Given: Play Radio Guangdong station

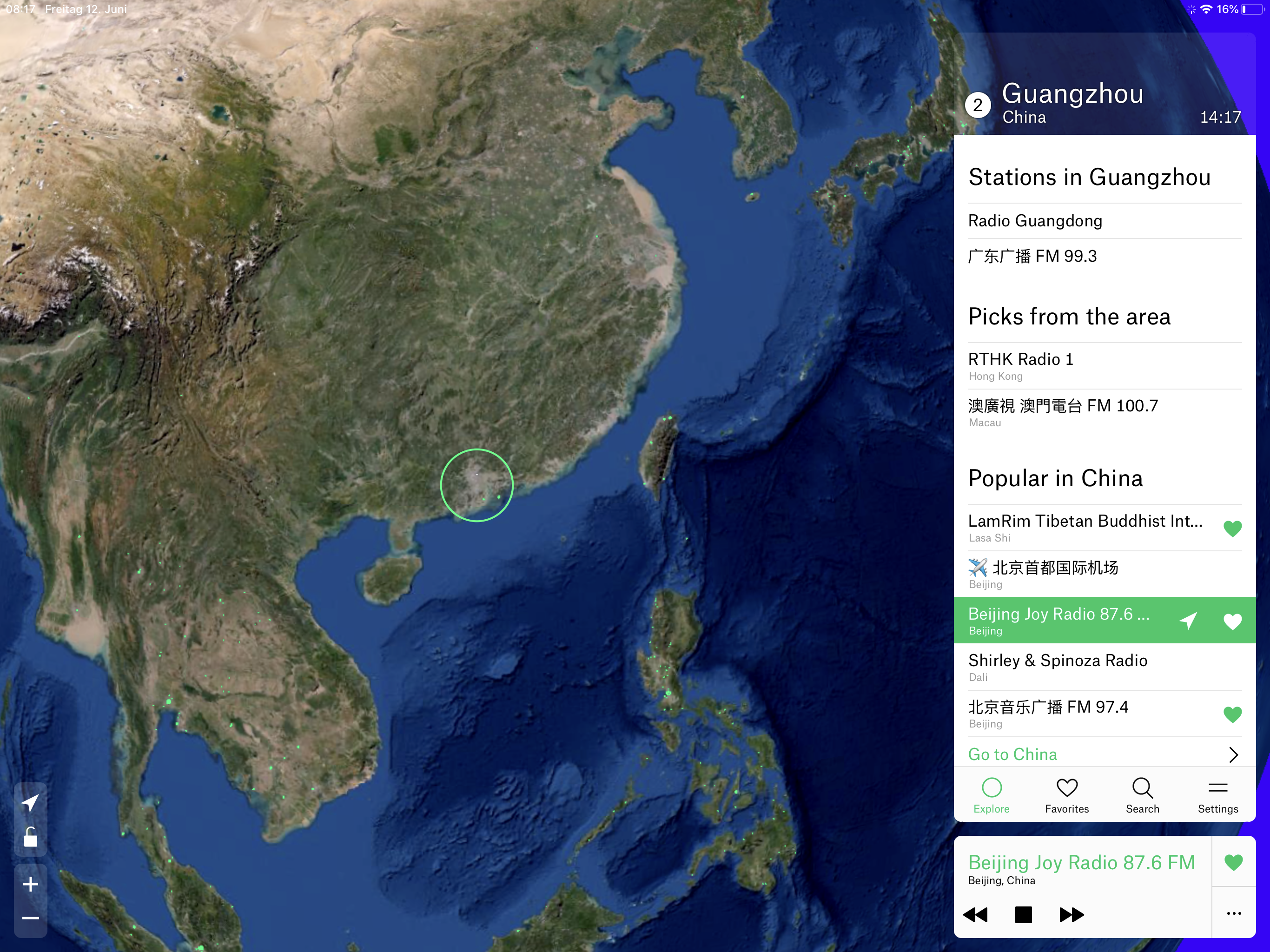Looking at the screenshot, I should tap(1035, 221).
